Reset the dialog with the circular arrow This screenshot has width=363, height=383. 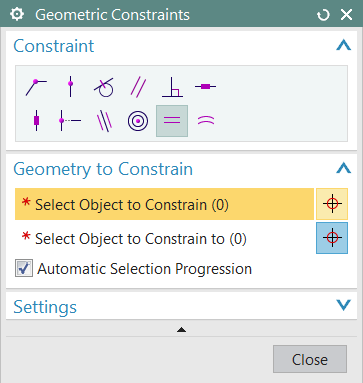tap(323, 15)
